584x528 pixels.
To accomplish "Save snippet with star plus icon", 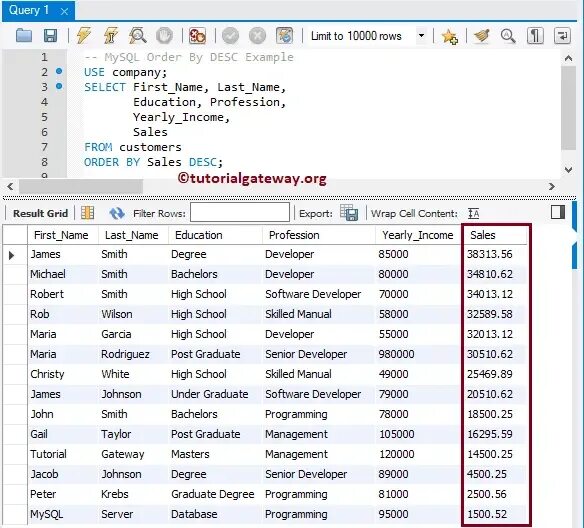I will pyautogui.click(x=449, y=36).
